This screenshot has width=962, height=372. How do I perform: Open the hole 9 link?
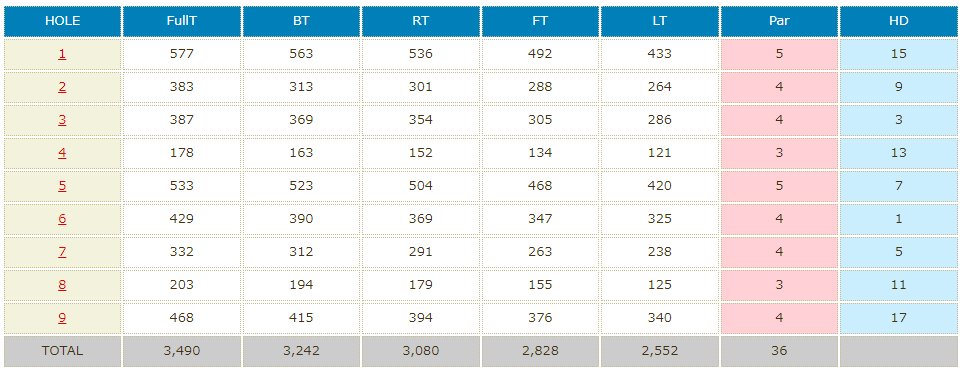(62, 318)
